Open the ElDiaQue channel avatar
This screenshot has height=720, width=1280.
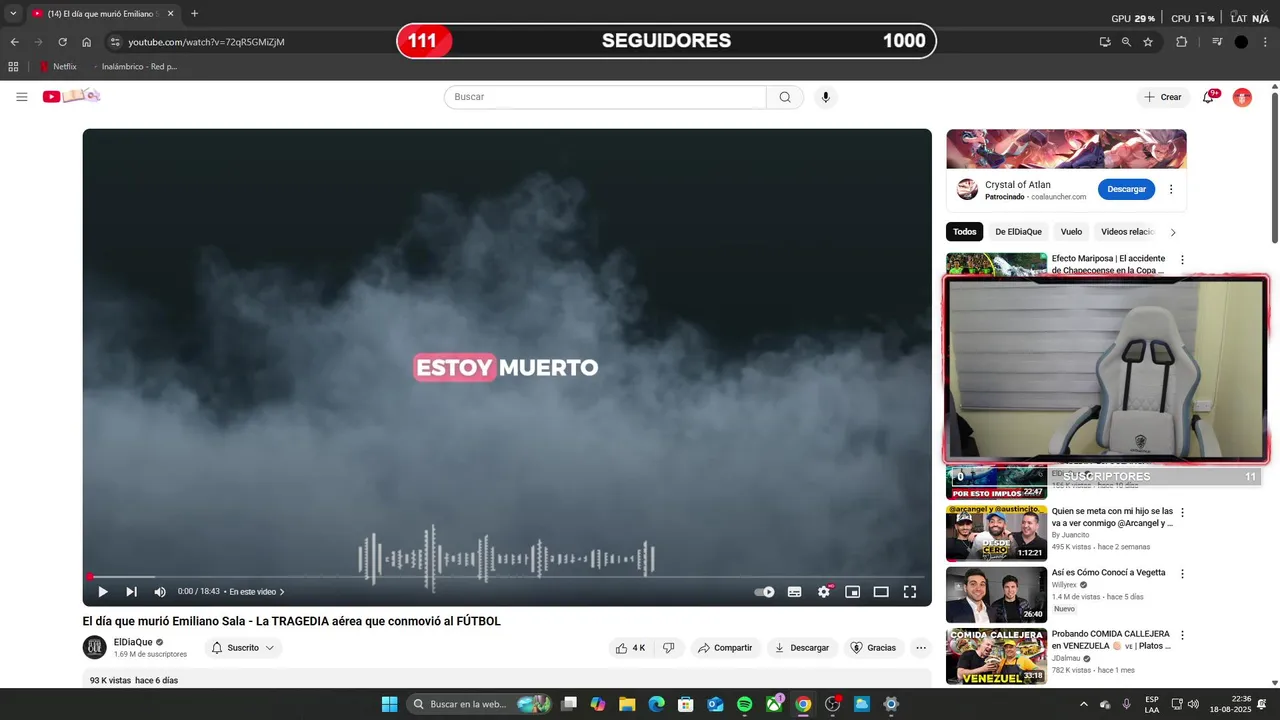94,647
